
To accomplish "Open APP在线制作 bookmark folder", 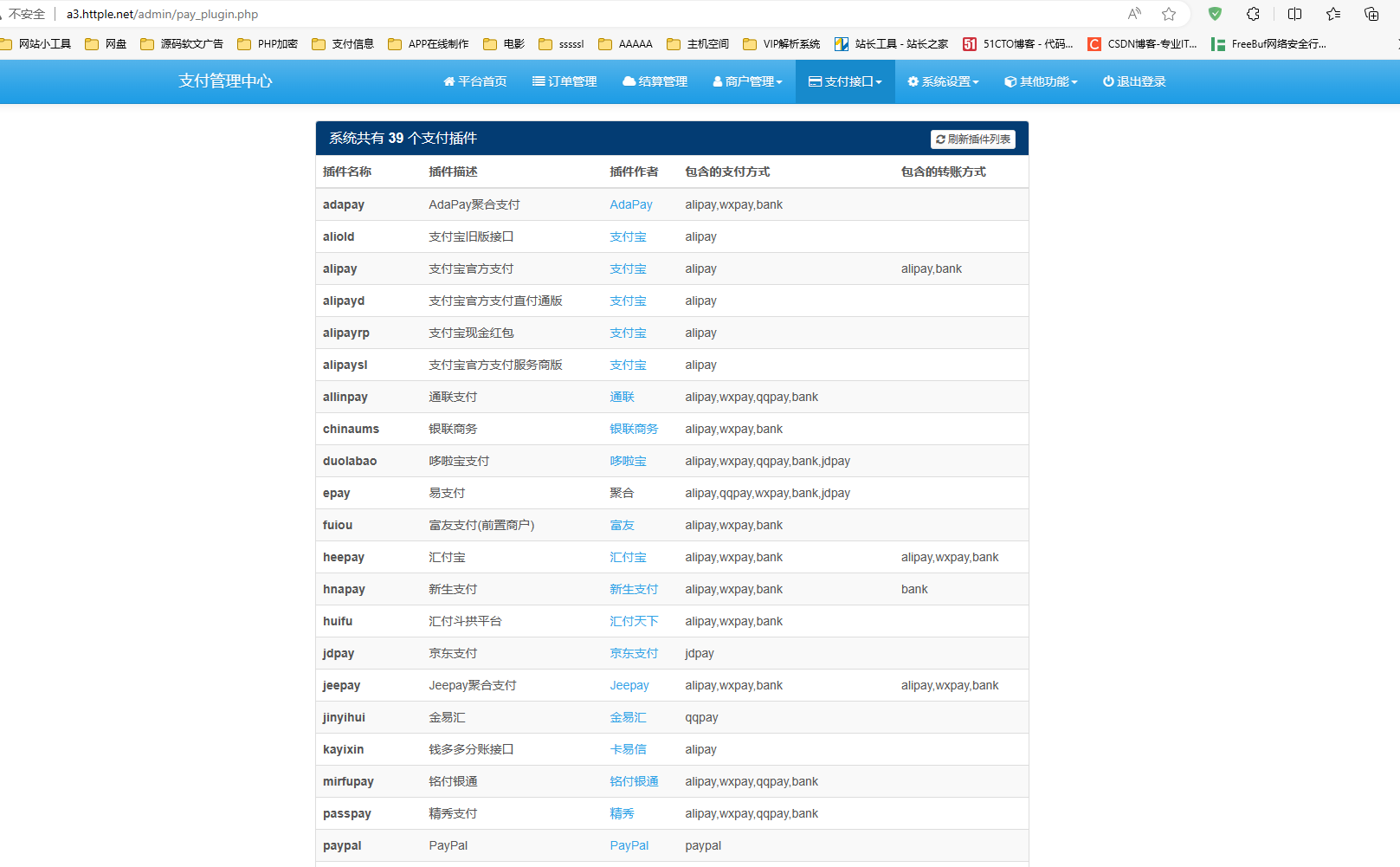I will (x=429, y=44).
